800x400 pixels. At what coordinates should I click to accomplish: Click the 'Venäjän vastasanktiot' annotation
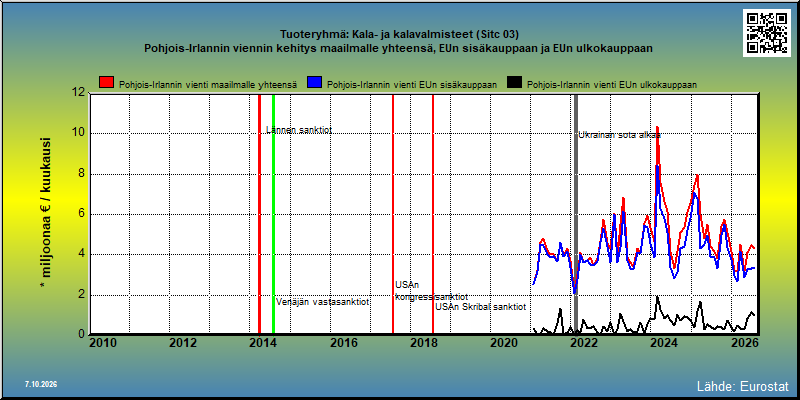coord(322,302)
